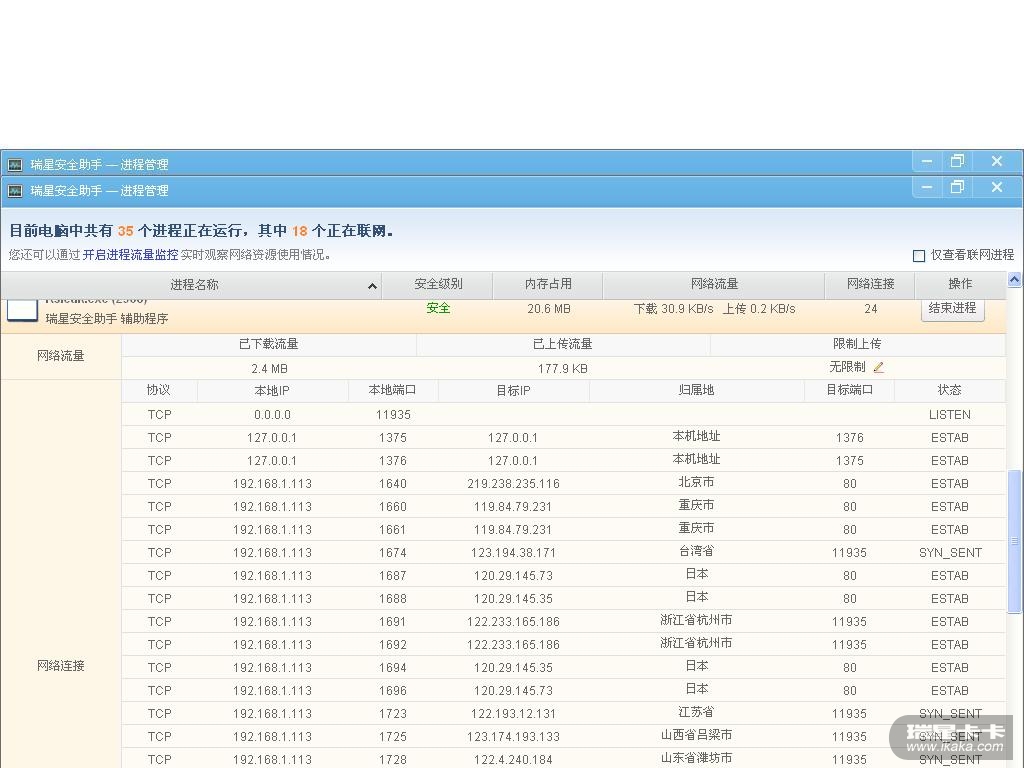
Task: Edit upload limit with the pencil icon
Action: (x=878, y=367)
